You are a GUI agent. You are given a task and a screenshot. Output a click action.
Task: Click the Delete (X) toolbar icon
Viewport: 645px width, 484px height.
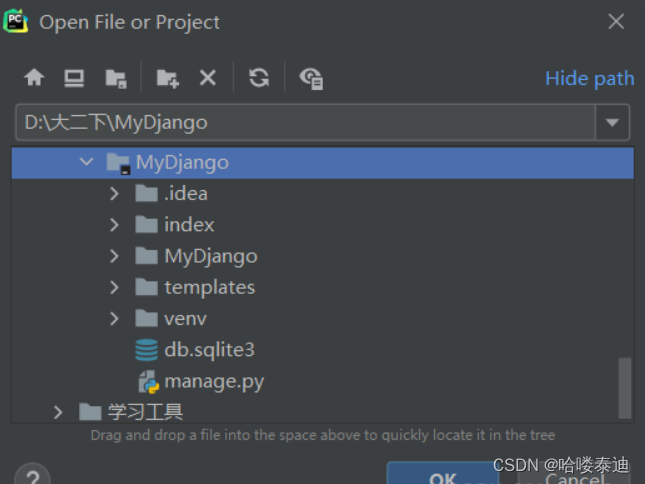(208, 78)
